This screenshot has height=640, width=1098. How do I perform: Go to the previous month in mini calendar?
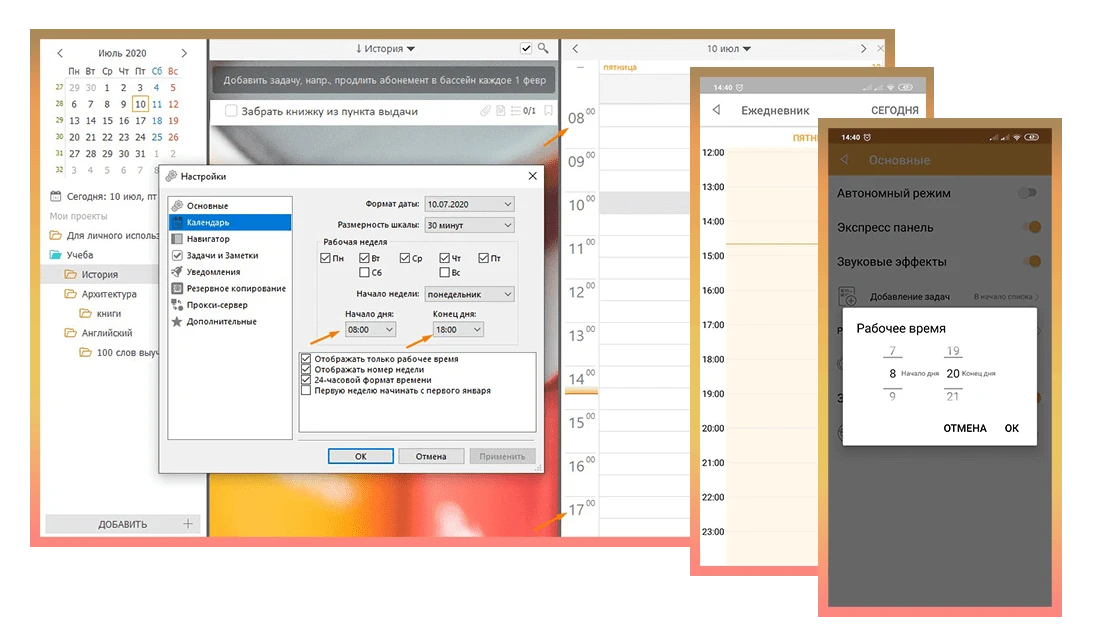60,53
